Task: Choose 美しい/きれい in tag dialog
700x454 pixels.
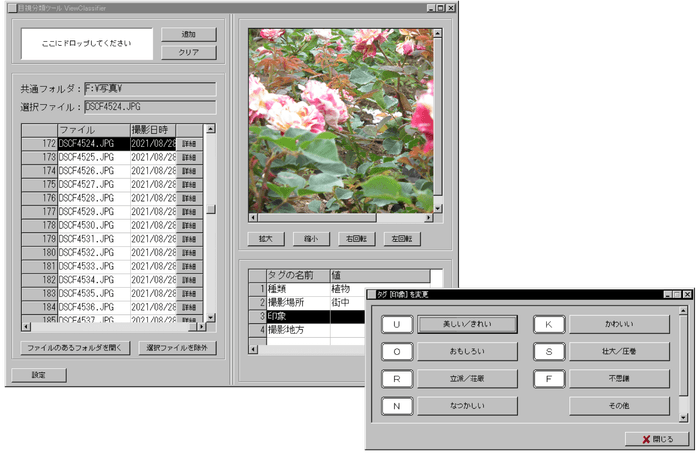Action: 467,324
